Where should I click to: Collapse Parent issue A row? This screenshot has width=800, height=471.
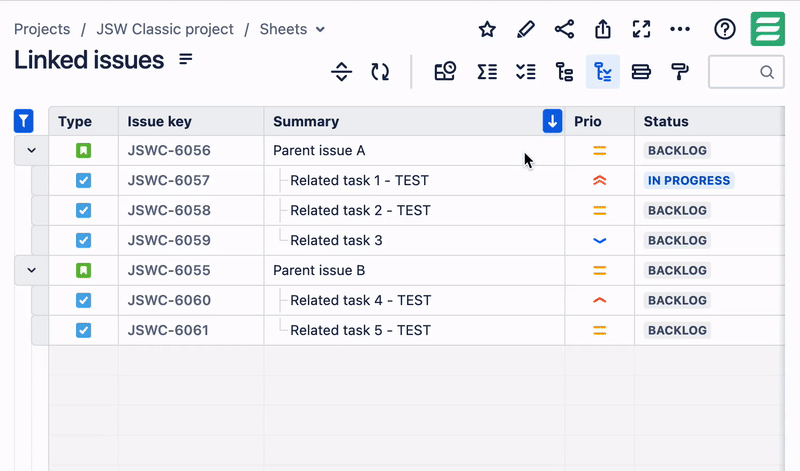pyautogui.click(x=31, y=151)
